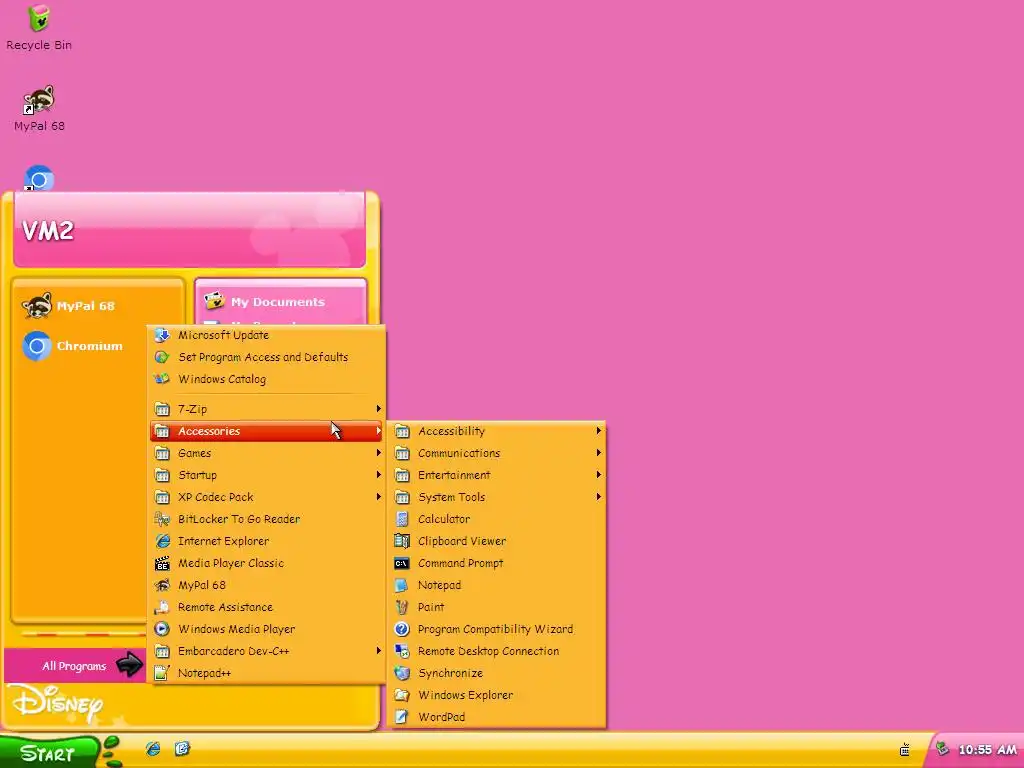This screenshot has height=768, width=1024.
Task: Expand the Accessibility submenu
Action: point(496,431)
